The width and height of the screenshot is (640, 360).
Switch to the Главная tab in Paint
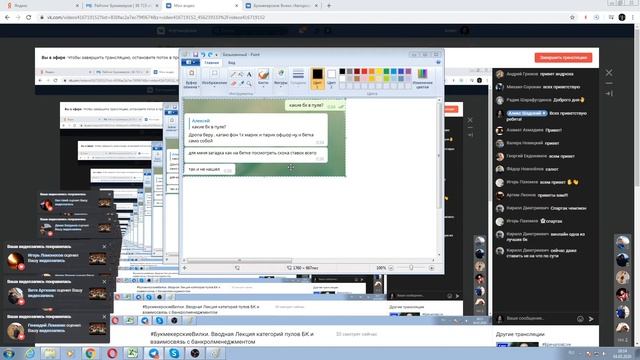[x=212, y=62]
